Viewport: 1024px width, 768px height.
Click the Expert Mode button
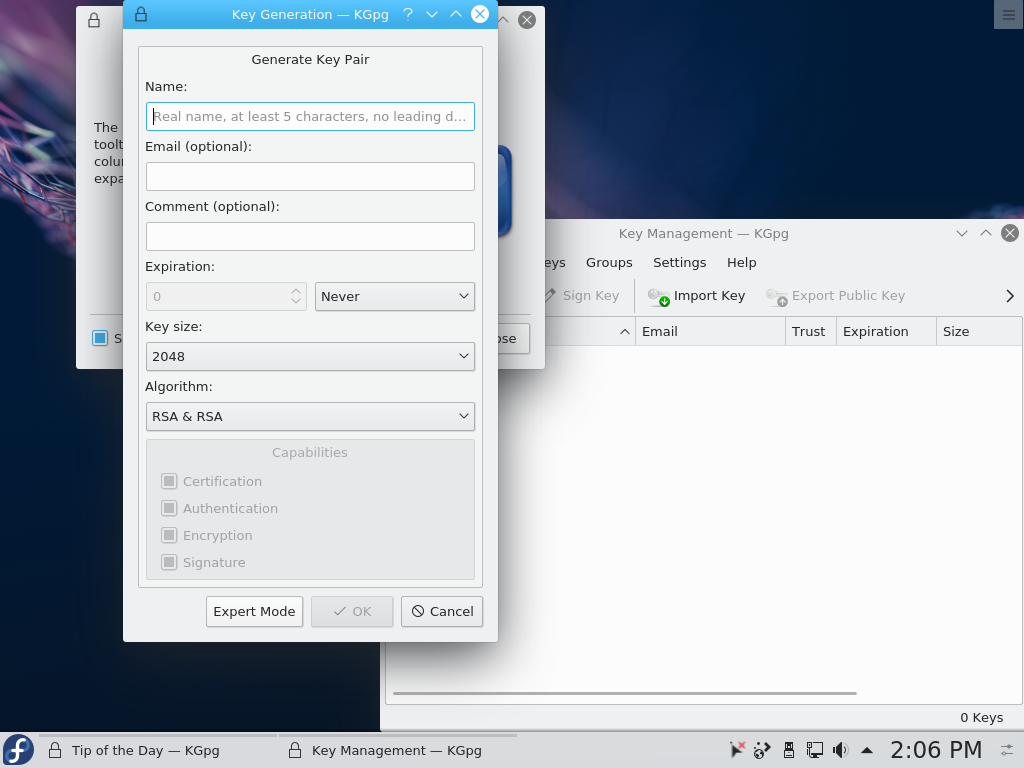point(254,611)
